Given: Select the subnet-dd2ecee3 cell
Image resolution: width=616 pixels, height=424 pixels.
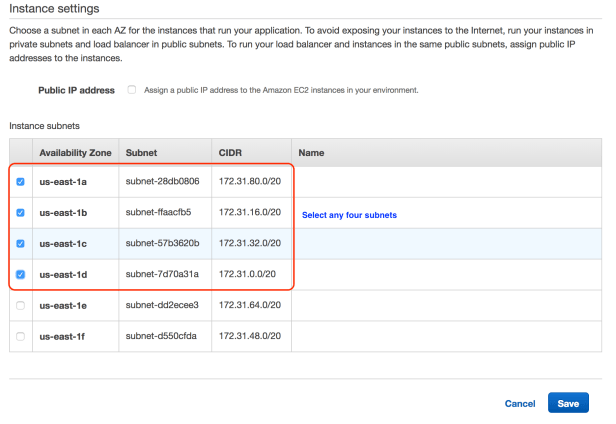Looking at the screenshot, I should (162, 305).
